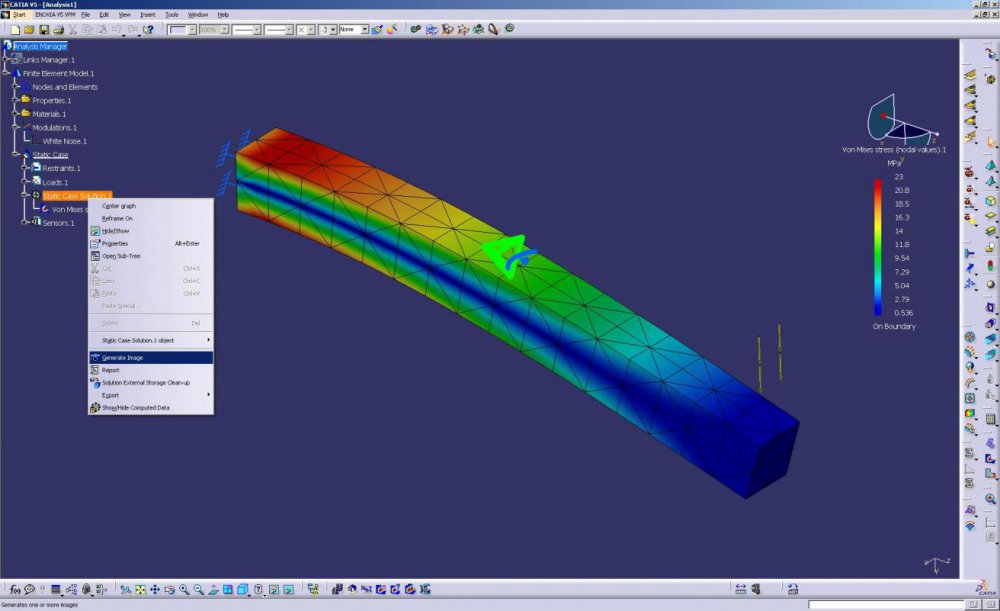Select Sensors.1 in the specification tree
The height and width of the screenshot is (611, 1000).
click(x=58, y=223)
